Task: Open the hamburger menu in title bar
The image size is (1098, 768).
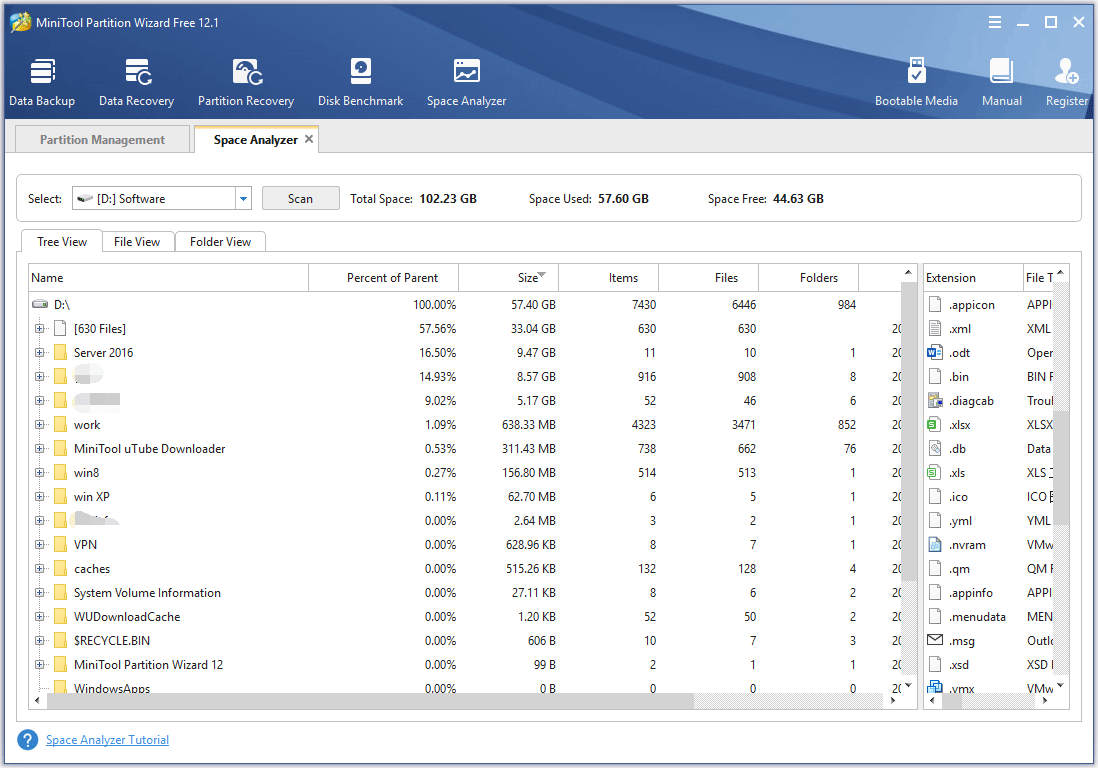Action: 994,22
